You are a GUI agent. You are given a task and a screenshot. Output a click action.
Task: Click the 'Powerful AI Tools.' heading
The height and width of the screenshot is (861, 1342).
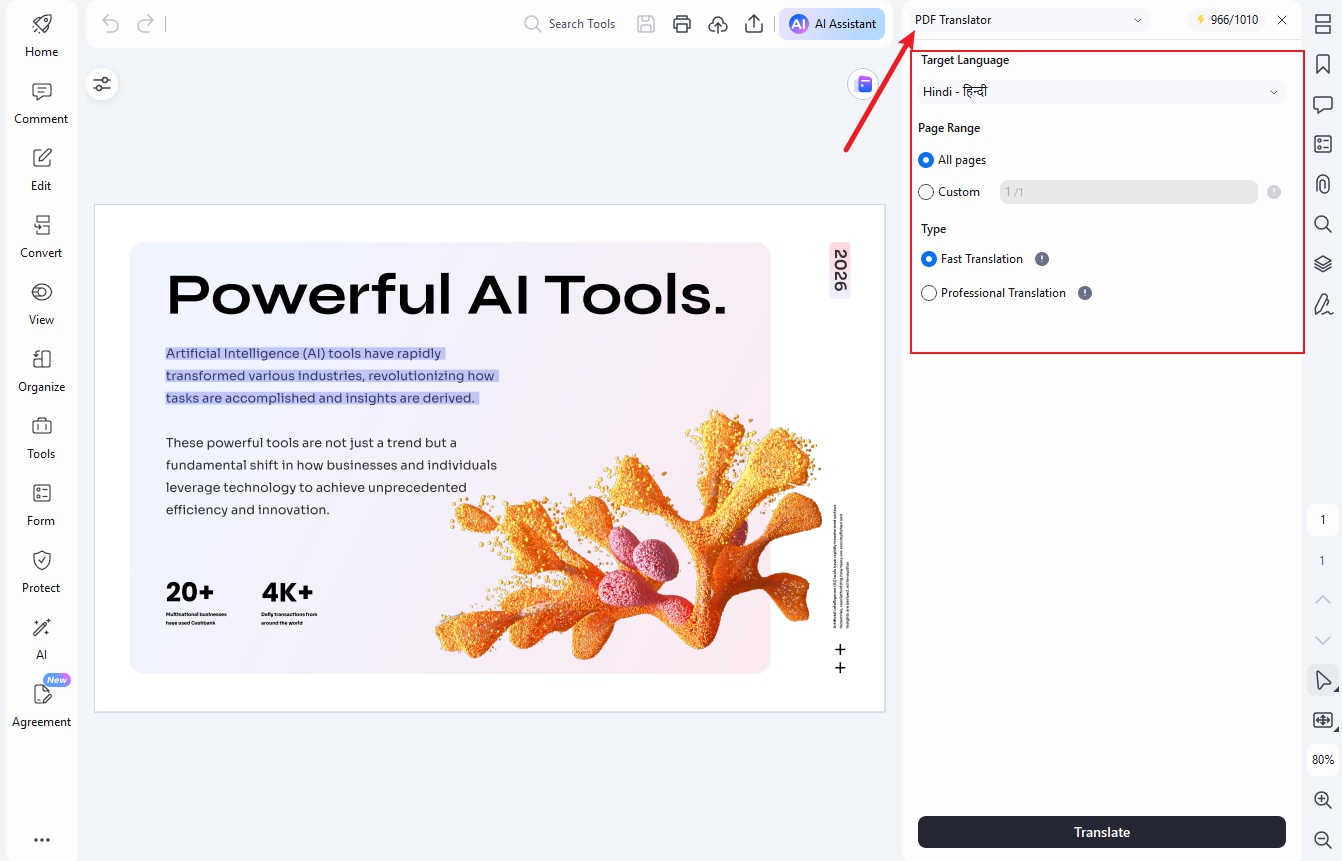(447, 295)
